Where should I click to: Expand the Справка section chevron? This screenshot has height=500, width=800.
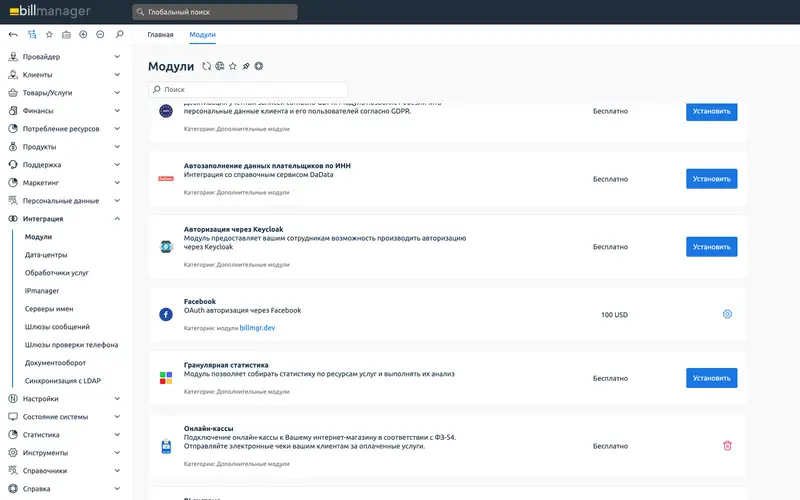pos(117,489)
